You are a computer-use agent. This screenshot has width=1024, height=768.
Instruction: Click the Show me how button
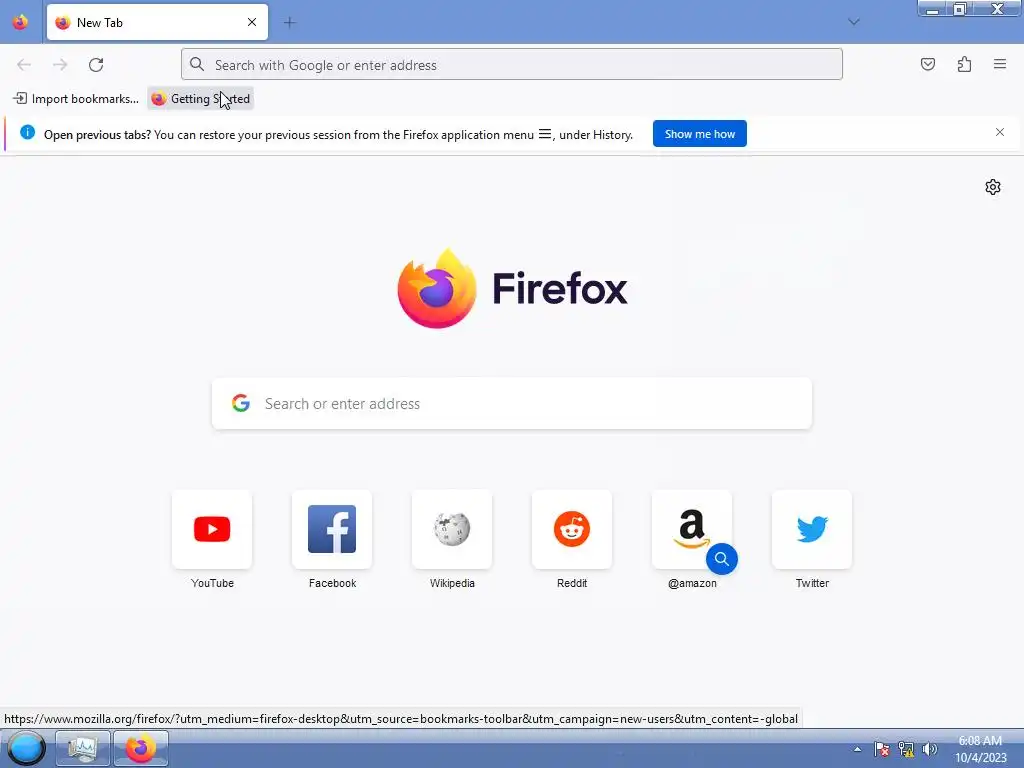[x=699, y=134]
